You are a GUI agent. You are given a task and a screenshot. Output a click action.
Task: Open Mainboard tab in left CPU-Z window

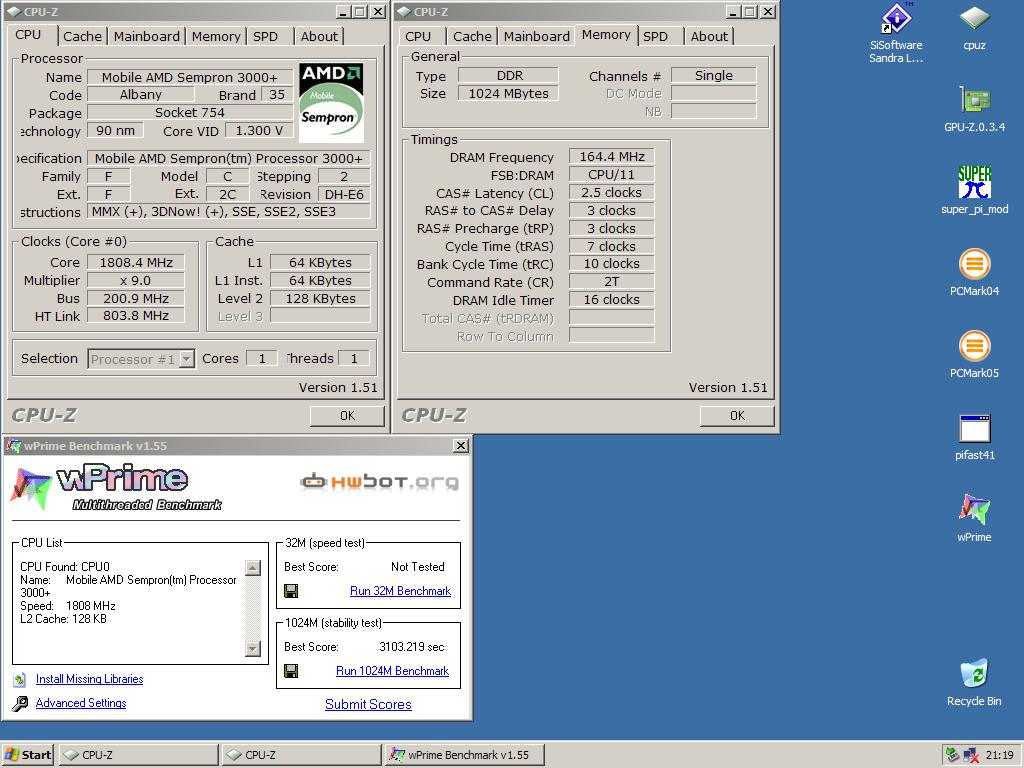146,37
